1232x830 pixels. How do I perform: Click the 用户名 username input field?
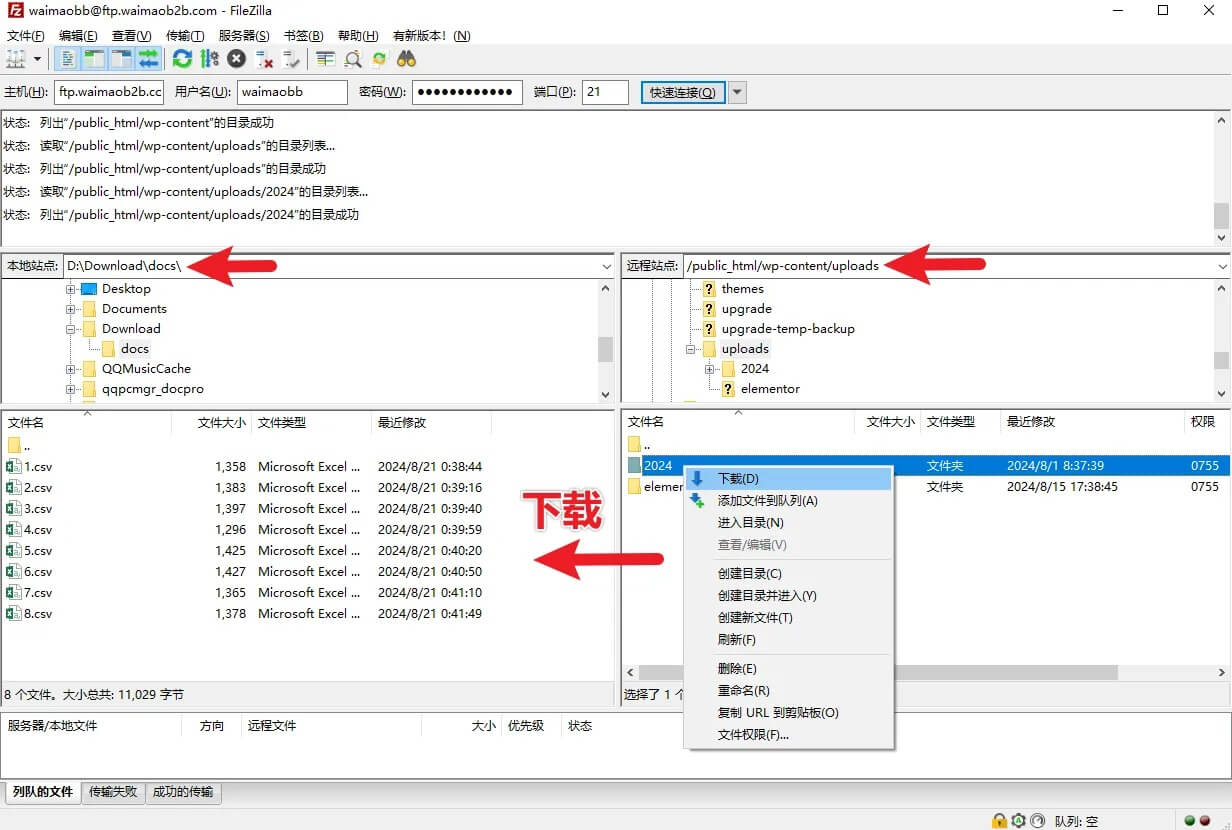tap(292, 92)
